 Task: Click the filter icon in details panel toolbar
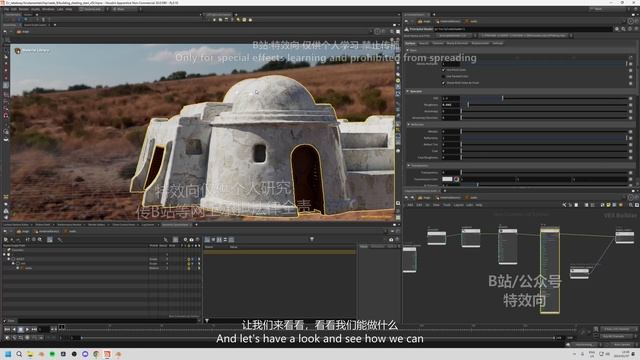pos(311,239)
